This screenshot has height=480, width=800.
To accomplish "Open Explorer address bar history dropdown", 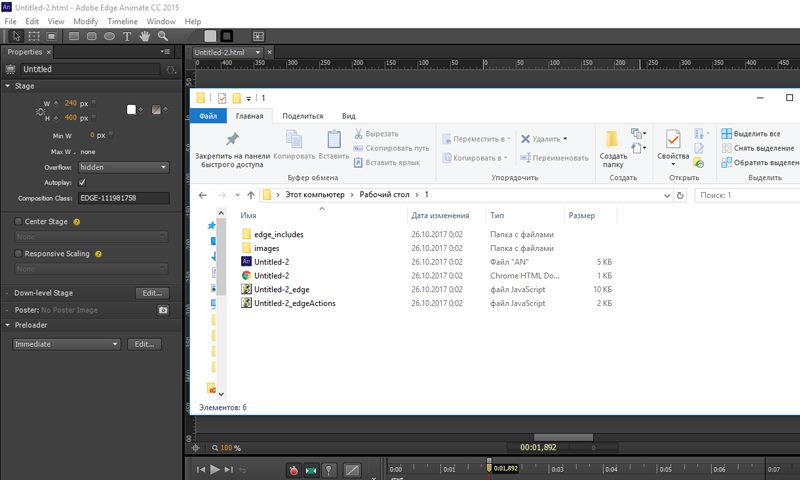I will tap(667, 195).
